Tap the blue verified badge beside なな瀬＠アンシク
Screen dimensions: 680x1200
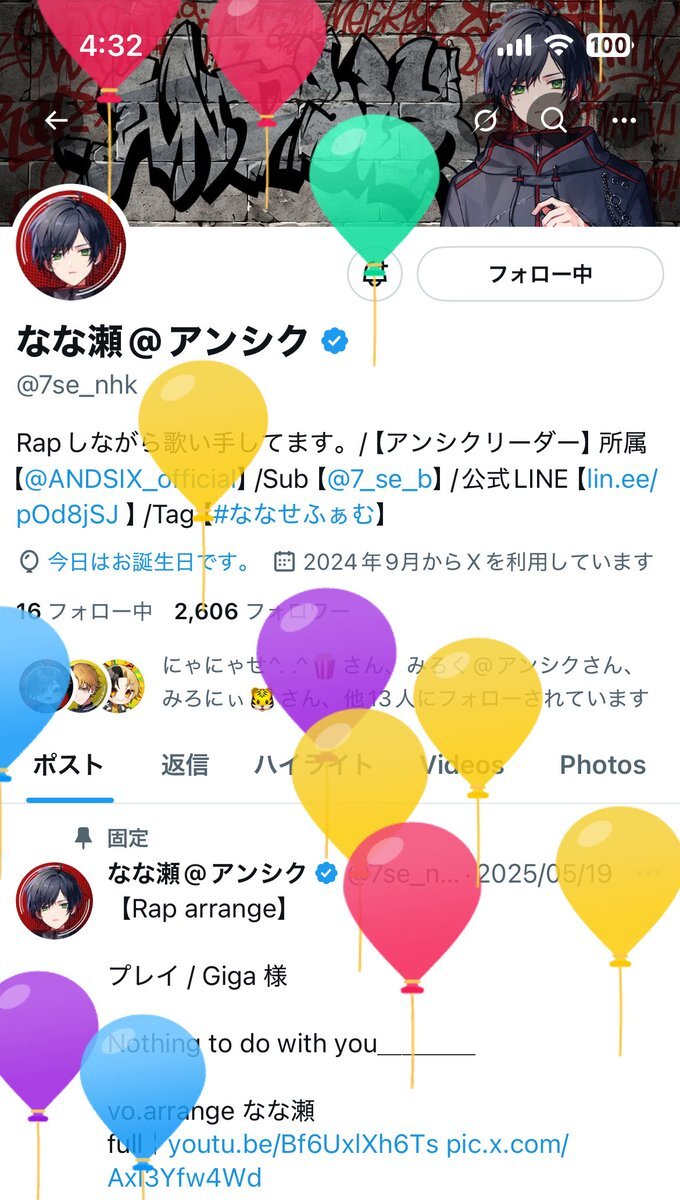(x=334, y=342)
